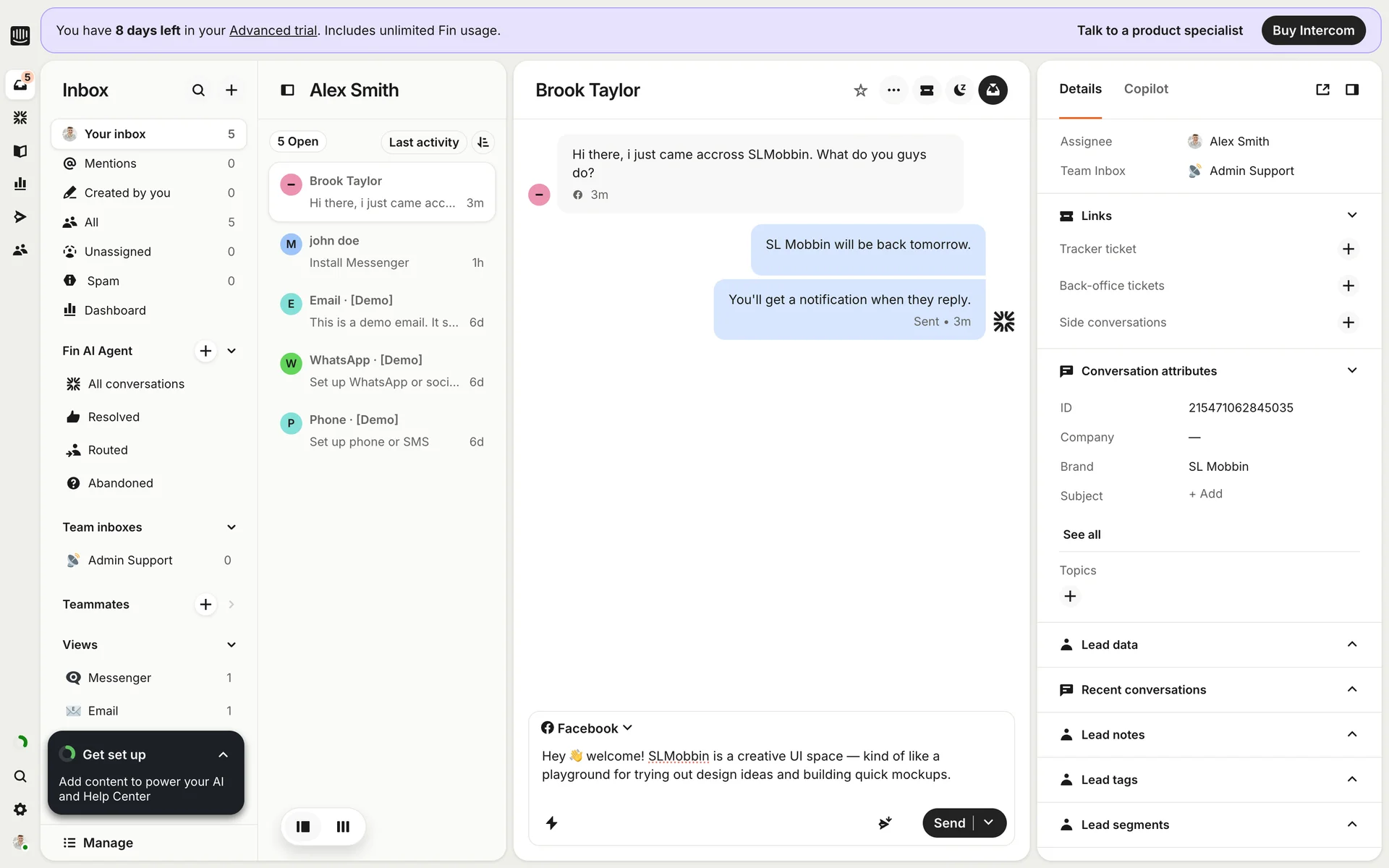
Task: Toggle the conversation list sidebar panel
Action: point(287,90)
